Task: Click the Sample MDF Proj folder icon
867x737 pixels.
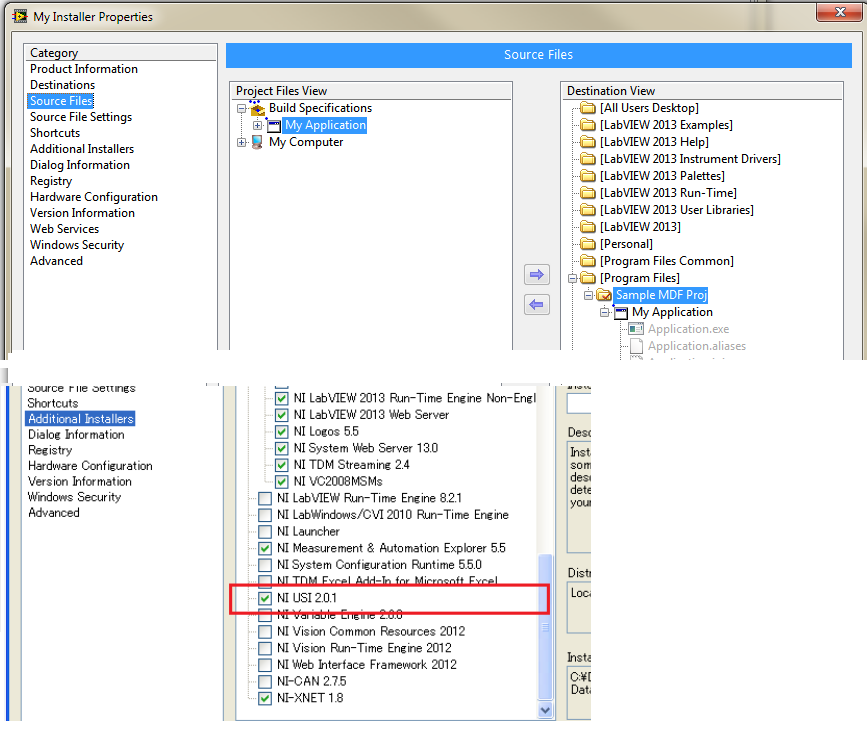Action: coord(604,295)
